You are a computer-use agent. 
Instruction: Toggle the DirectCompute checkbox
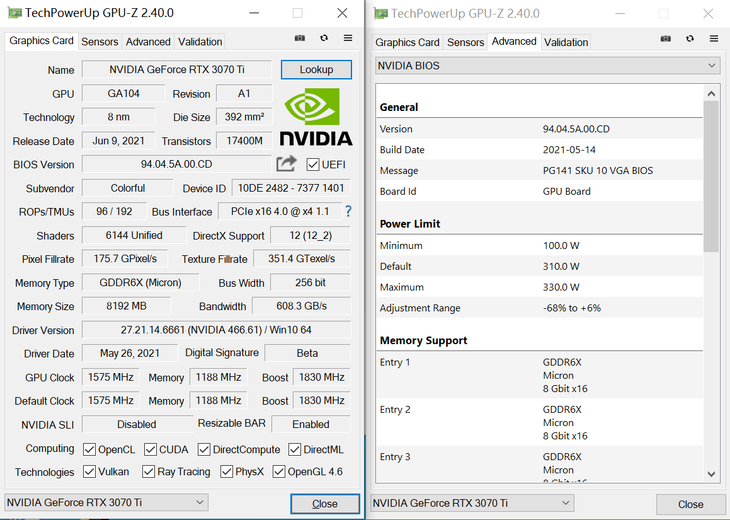point(203,449)
